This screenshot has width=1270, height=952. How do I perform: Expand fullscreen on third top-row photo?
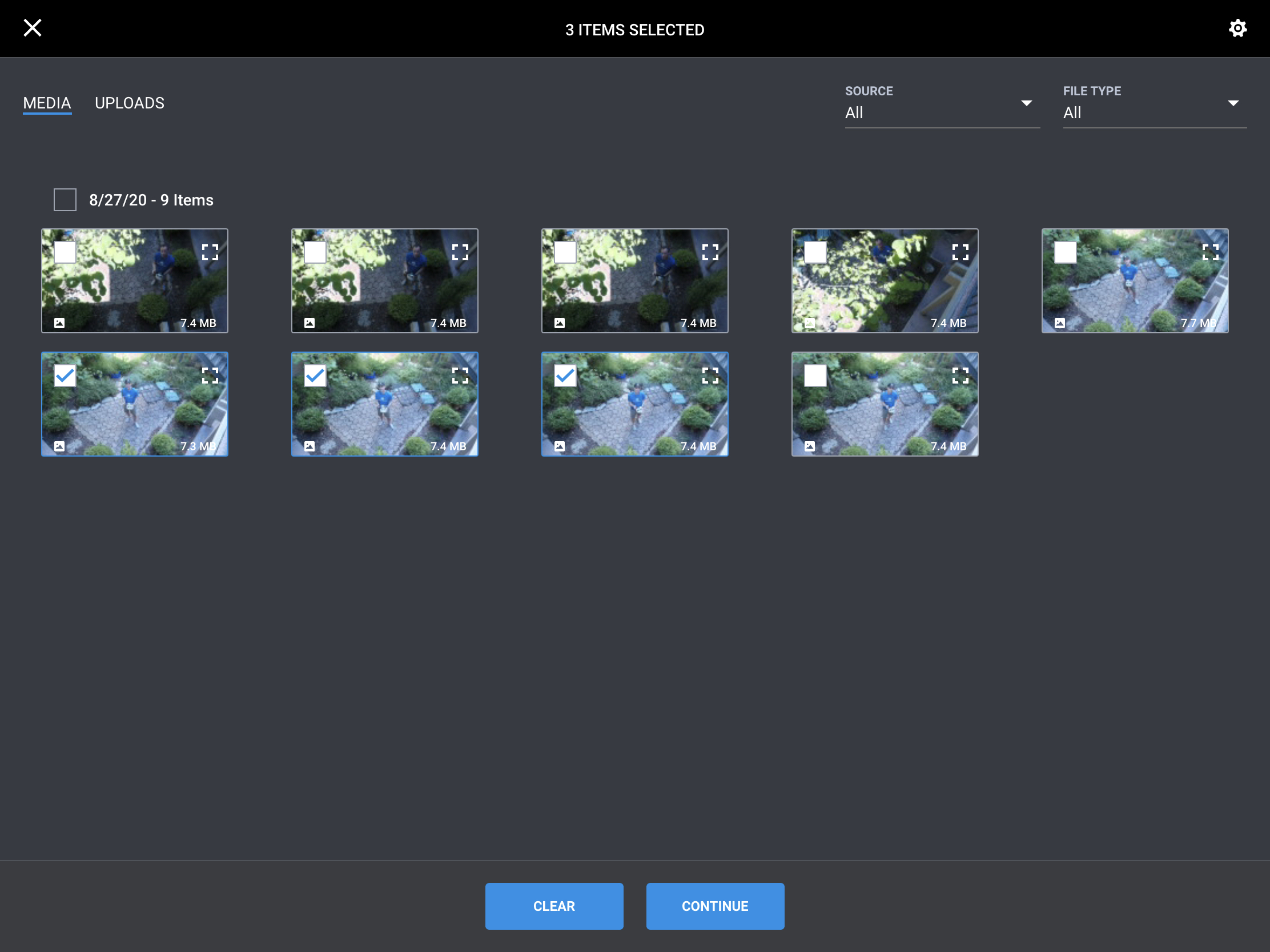[710, 252]
